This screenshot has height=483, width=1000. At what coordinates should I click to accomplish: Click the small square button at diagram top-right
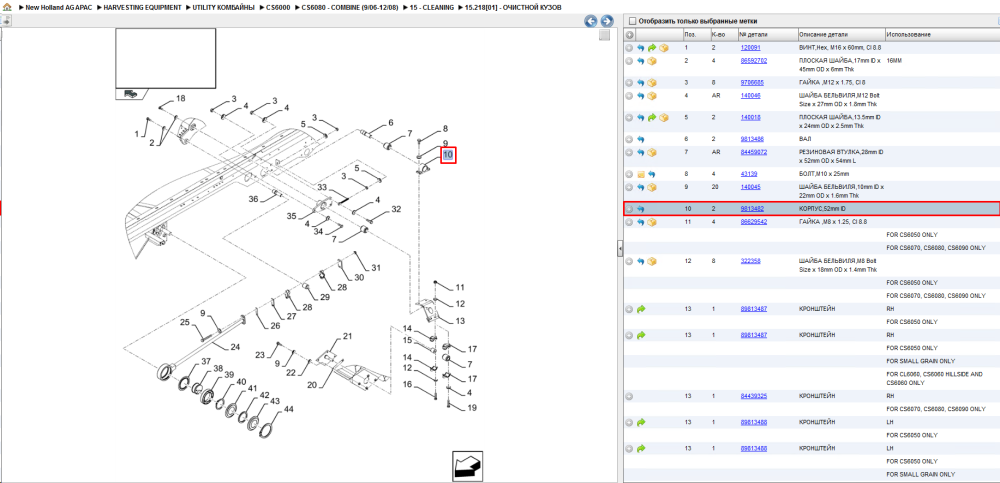coord(605,36)
